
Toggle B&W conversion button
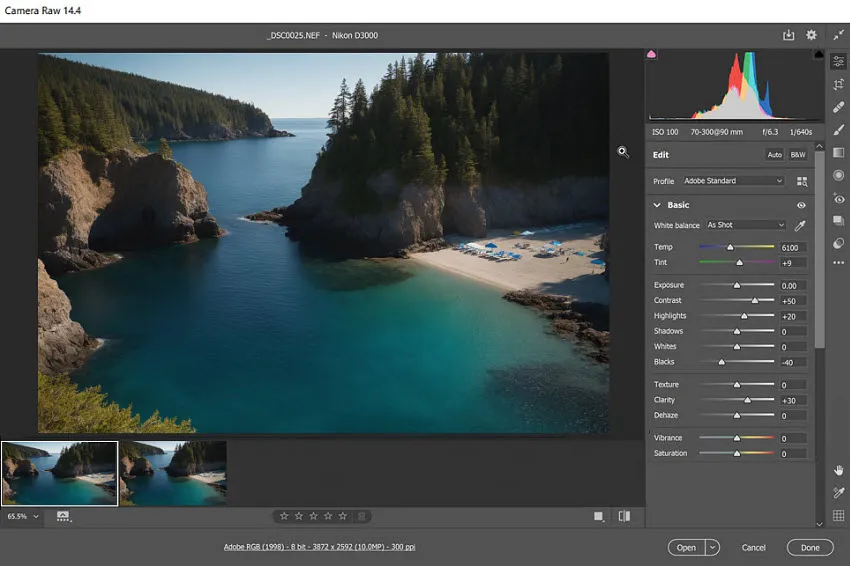click(798, 155)
